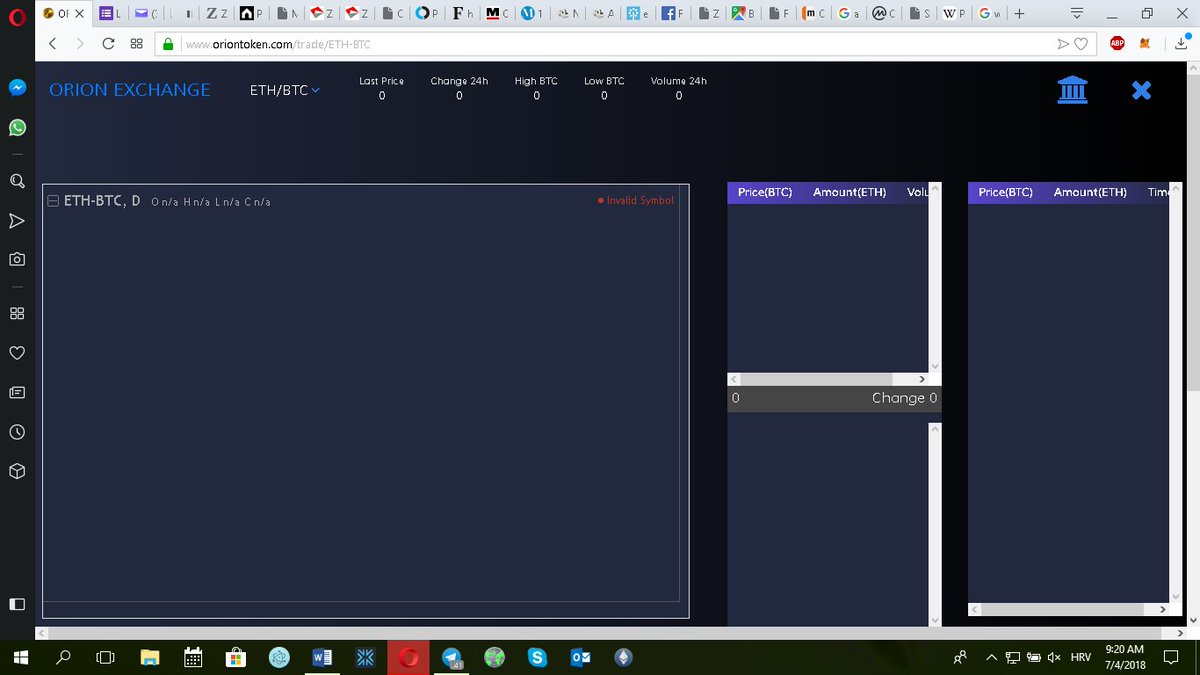Reload the page with the refresh icon
The width and height of the screenshot is (1200, 675).
[x=108, y=44]
